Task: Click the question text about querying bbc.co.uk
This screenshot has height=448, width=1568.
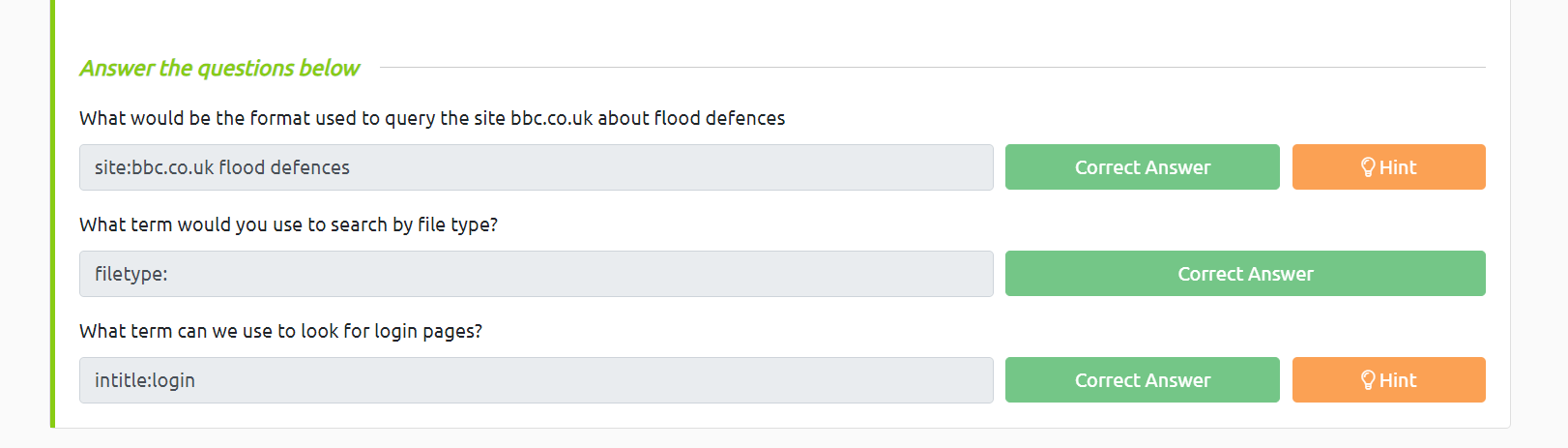Action: (x=431, y=118)
